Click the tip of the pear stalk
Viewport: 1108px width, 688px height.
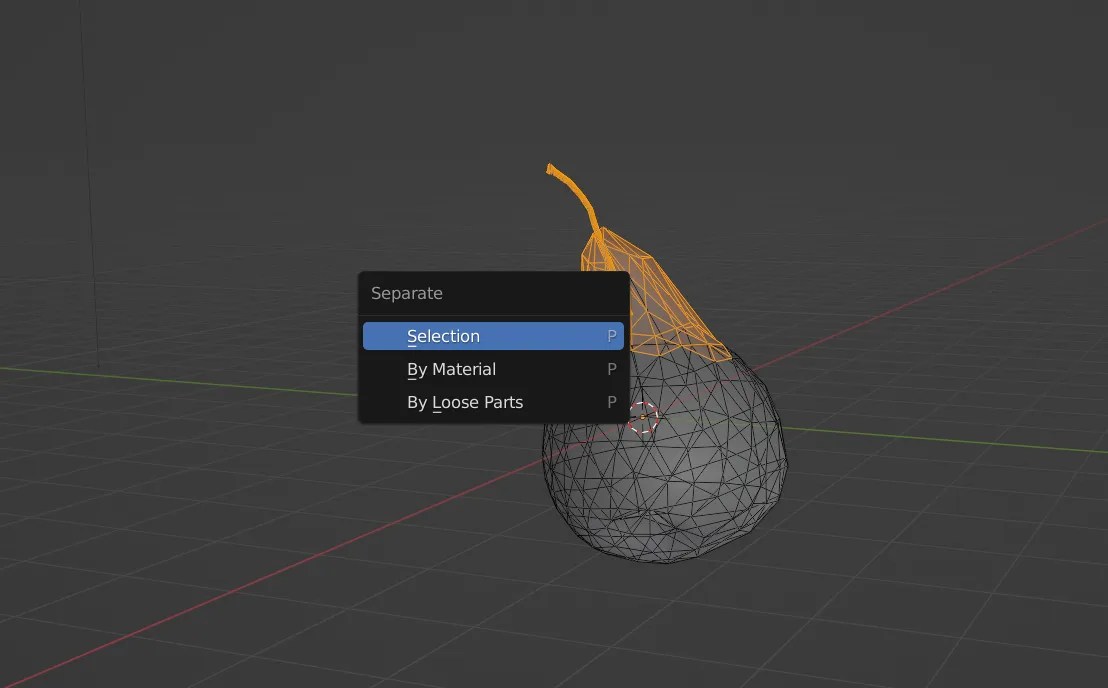point(549,167)
